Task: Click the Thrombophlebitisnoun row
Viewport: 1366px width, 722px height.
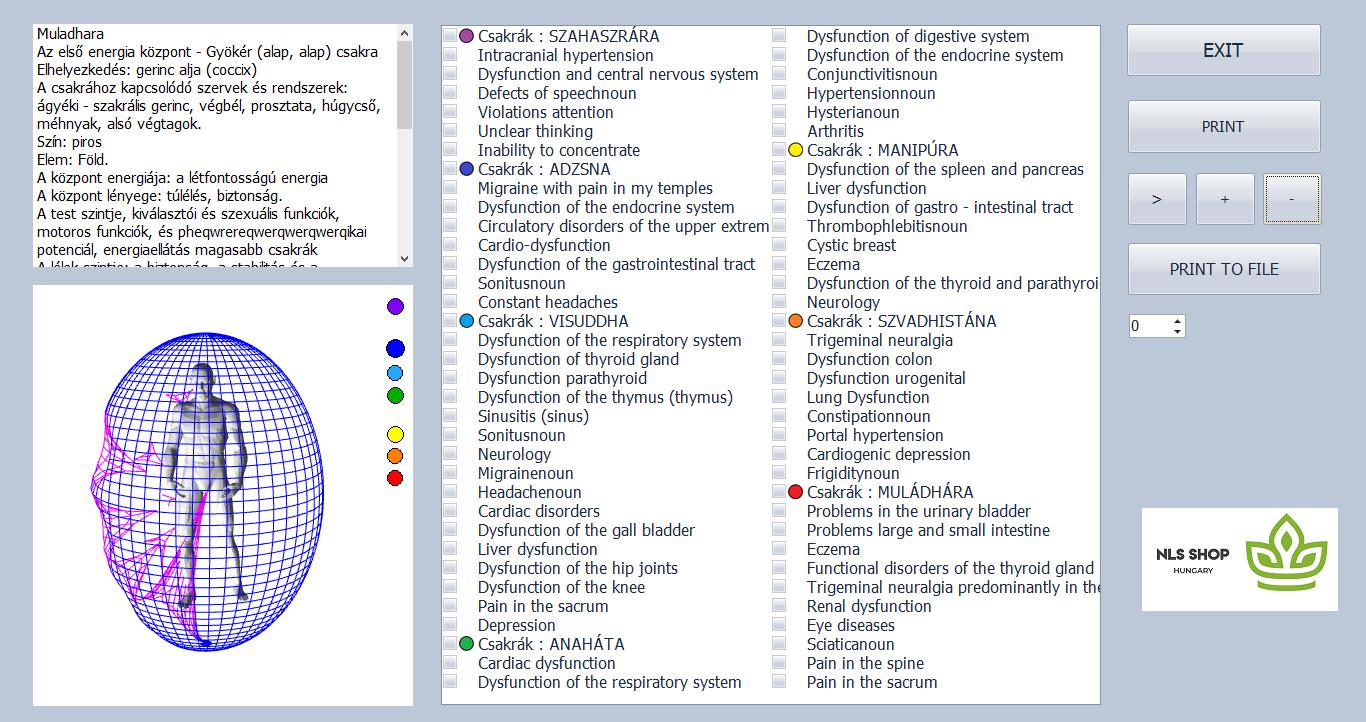Action: (887, 226)
